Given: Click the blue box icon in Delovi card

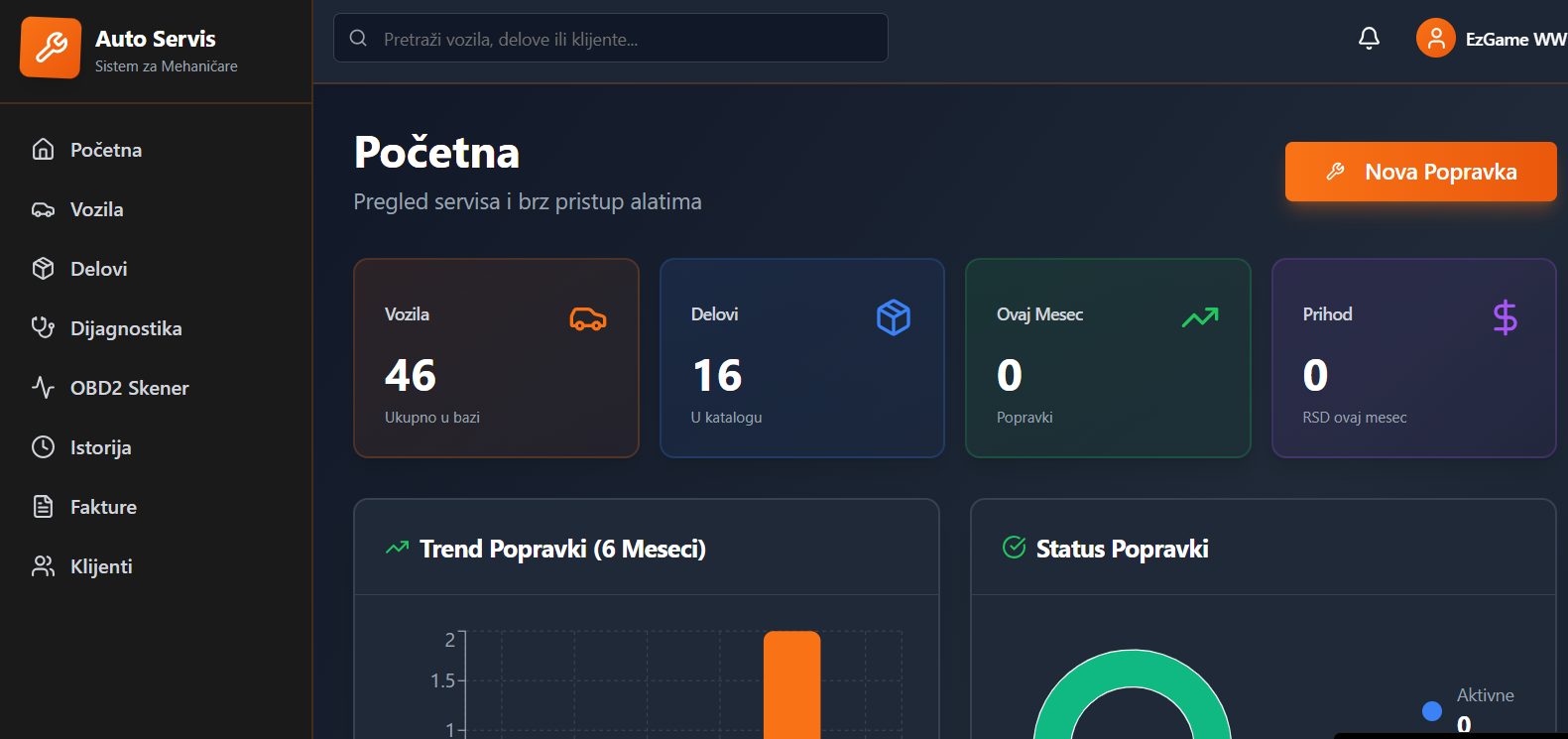Looking at the screenshot, I should [893, 317].
